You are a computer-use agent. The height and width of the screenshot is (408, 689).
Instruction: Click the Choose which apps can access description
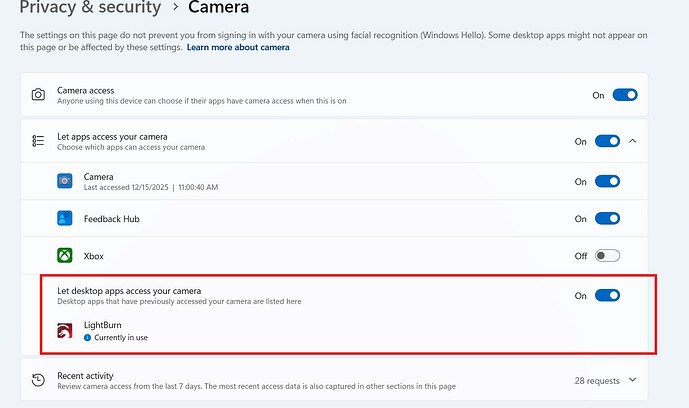pos(131,147)
